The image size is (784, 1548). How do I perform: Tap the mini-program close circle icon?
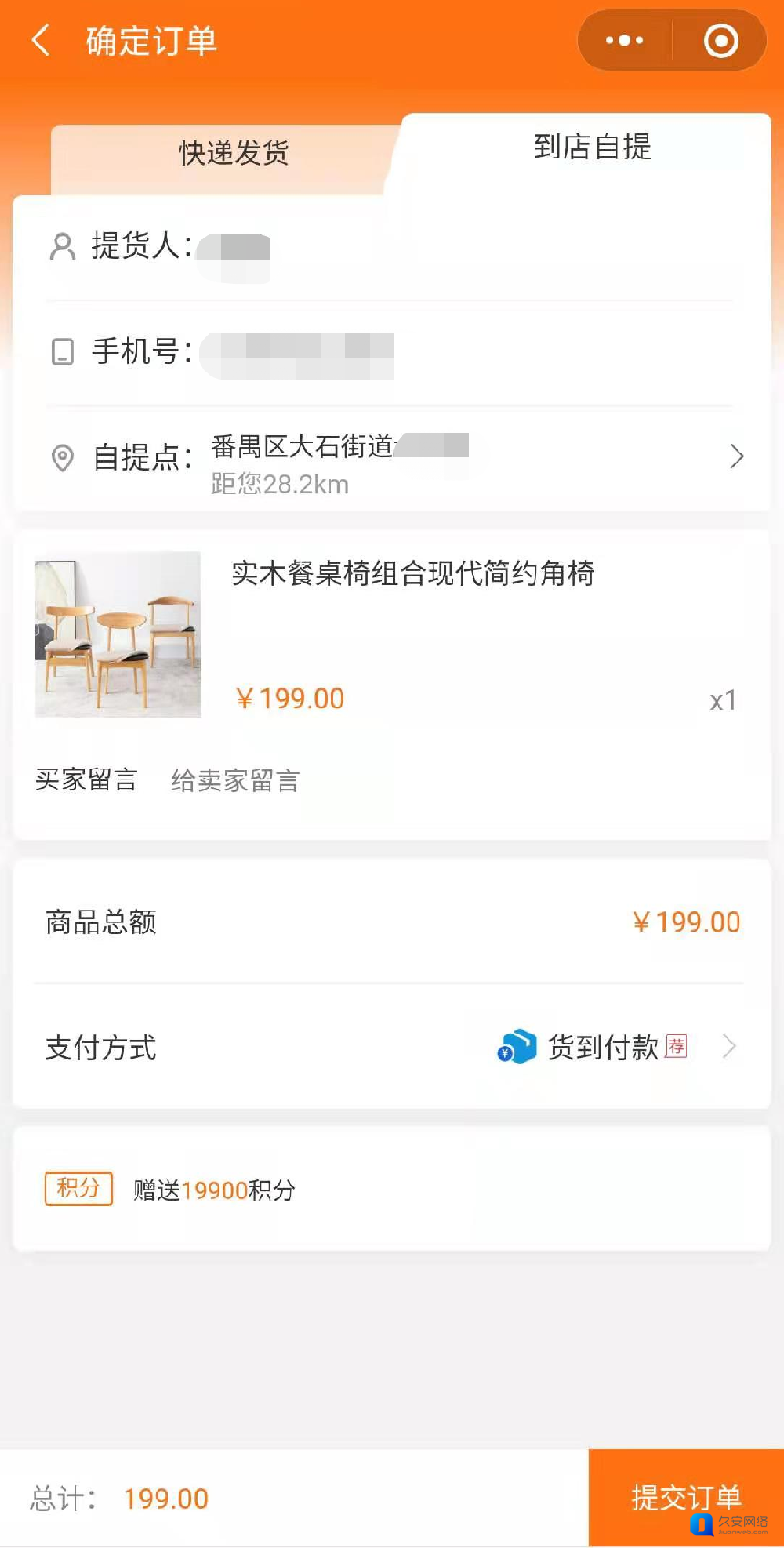pyautogui.click(x=721, y=41)
